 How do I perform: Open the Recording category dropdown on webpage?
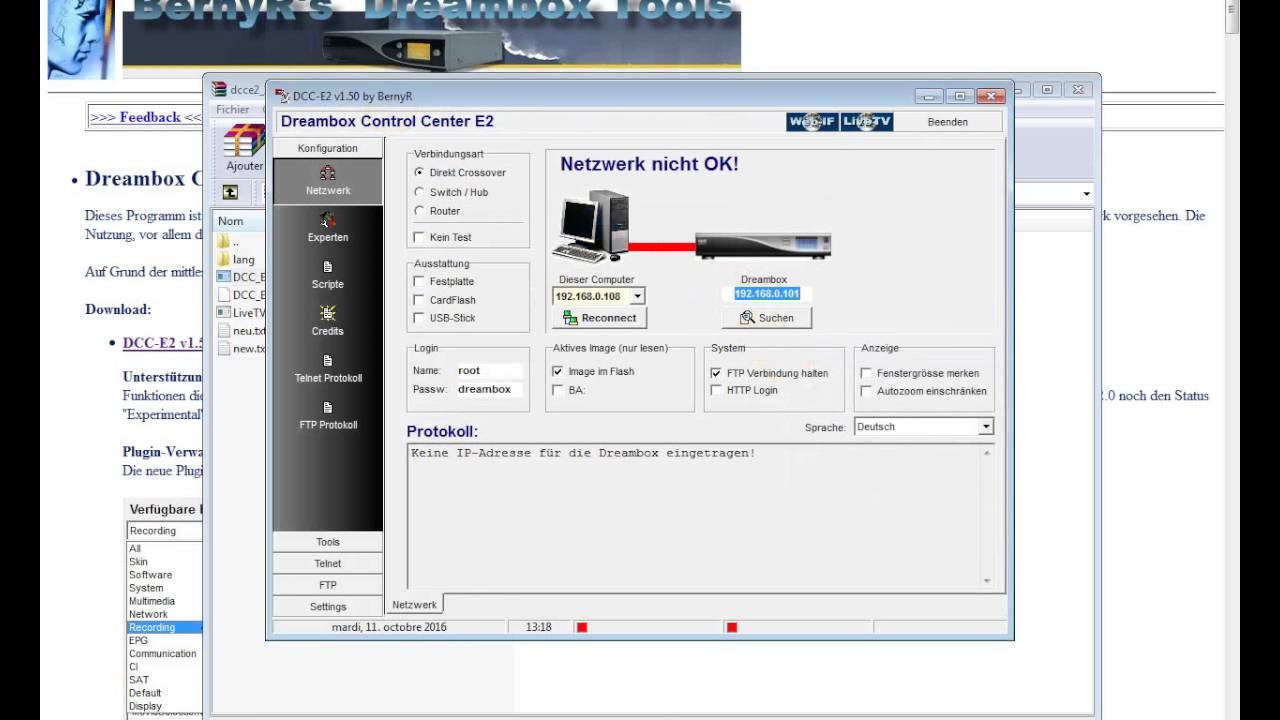165,531
